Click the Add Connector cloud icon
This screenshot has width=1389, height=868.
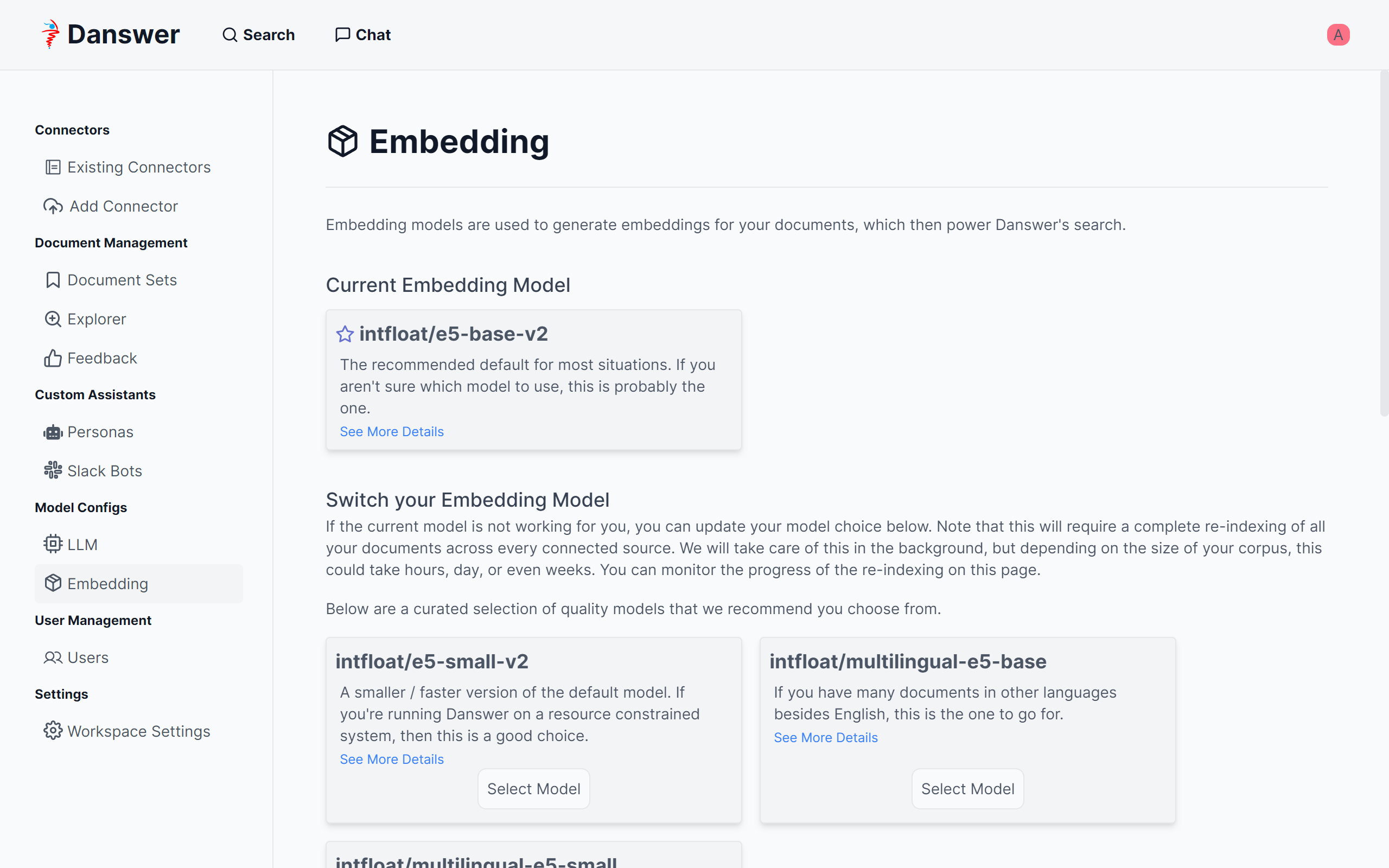53,206
